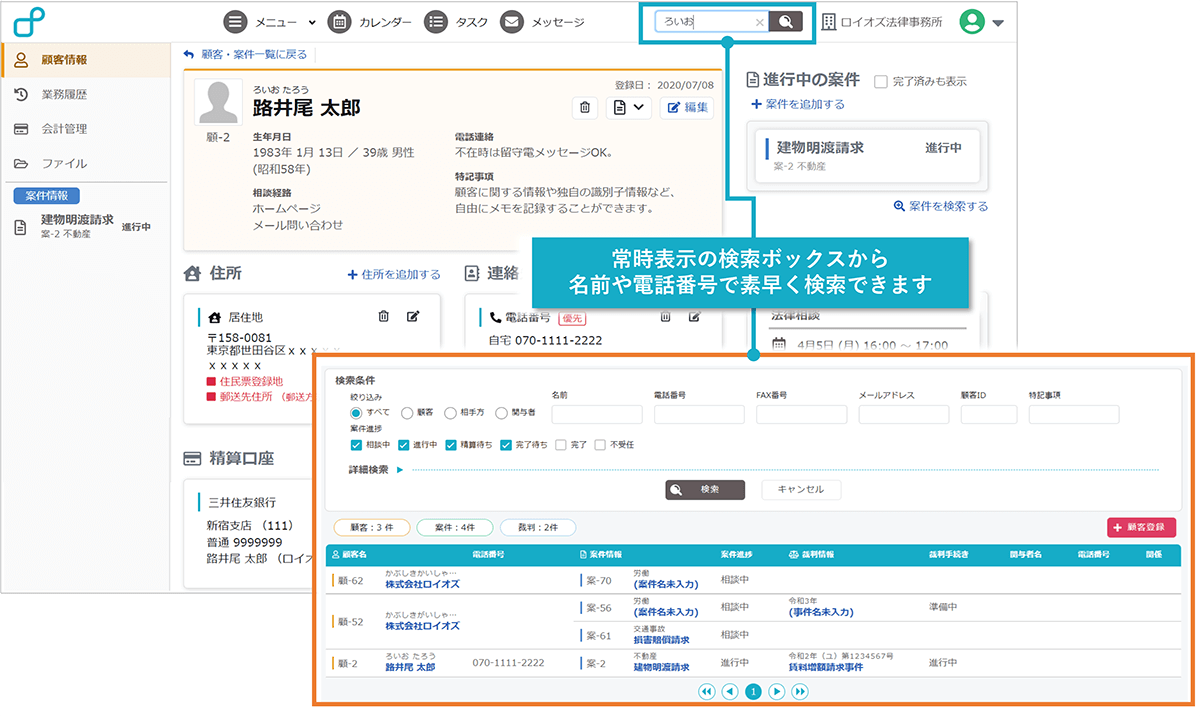Open 建物明渡請求 card in 進行中の案件
The width and height of the screenshot is (1200, 716).
tap(868, 157)
